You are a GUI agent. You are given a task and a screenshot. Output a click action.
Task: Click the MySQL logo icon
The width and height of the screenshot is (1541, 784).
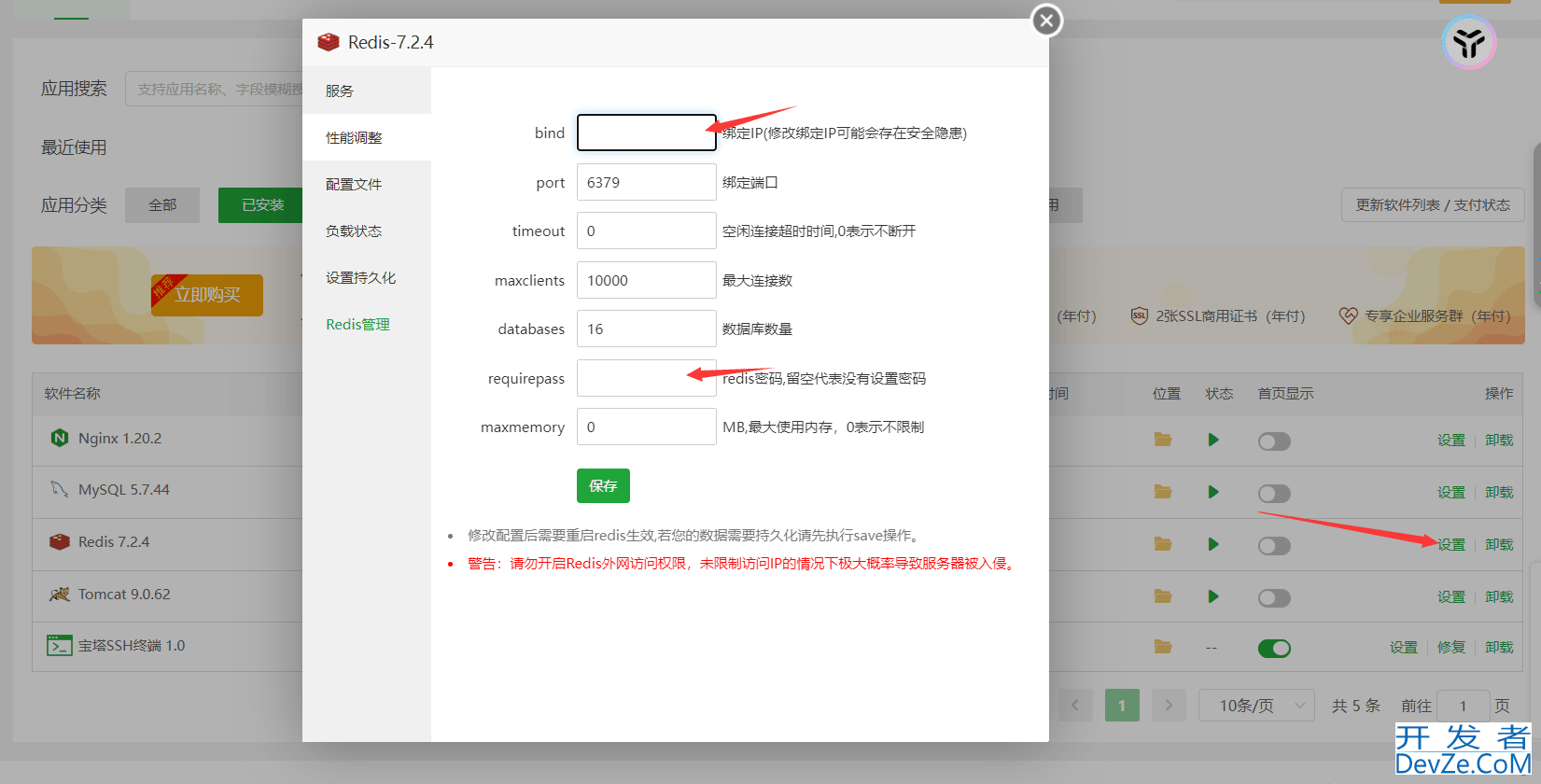(x=60, y=489)
